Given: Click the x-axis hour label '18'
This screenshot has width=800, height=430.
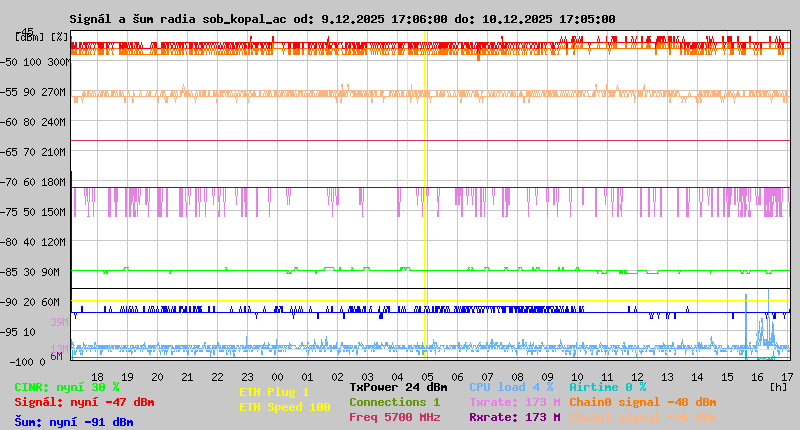Looking at the screenshot, I should coord(97,377).
